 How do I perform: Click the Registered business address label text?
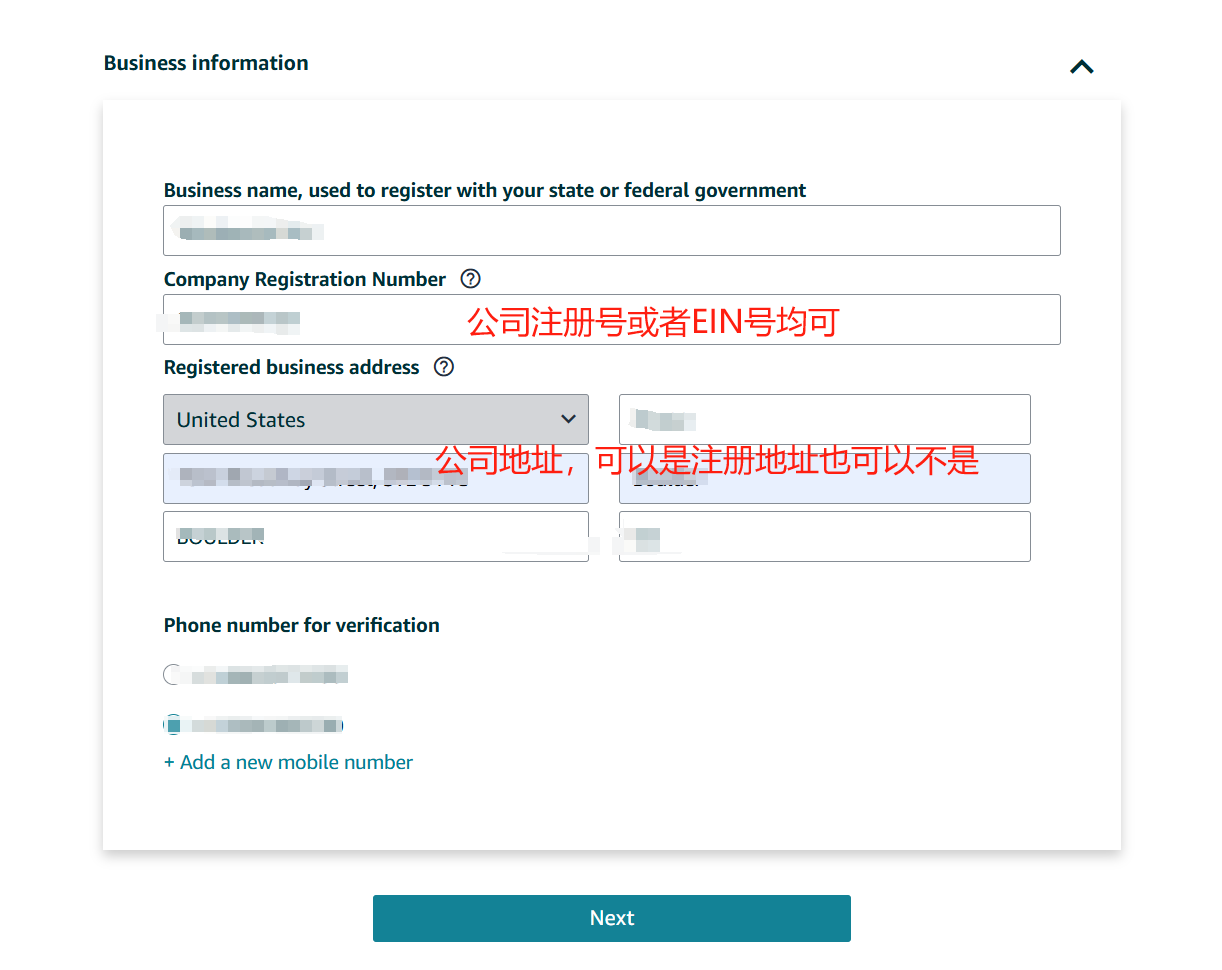coord(291,367)
